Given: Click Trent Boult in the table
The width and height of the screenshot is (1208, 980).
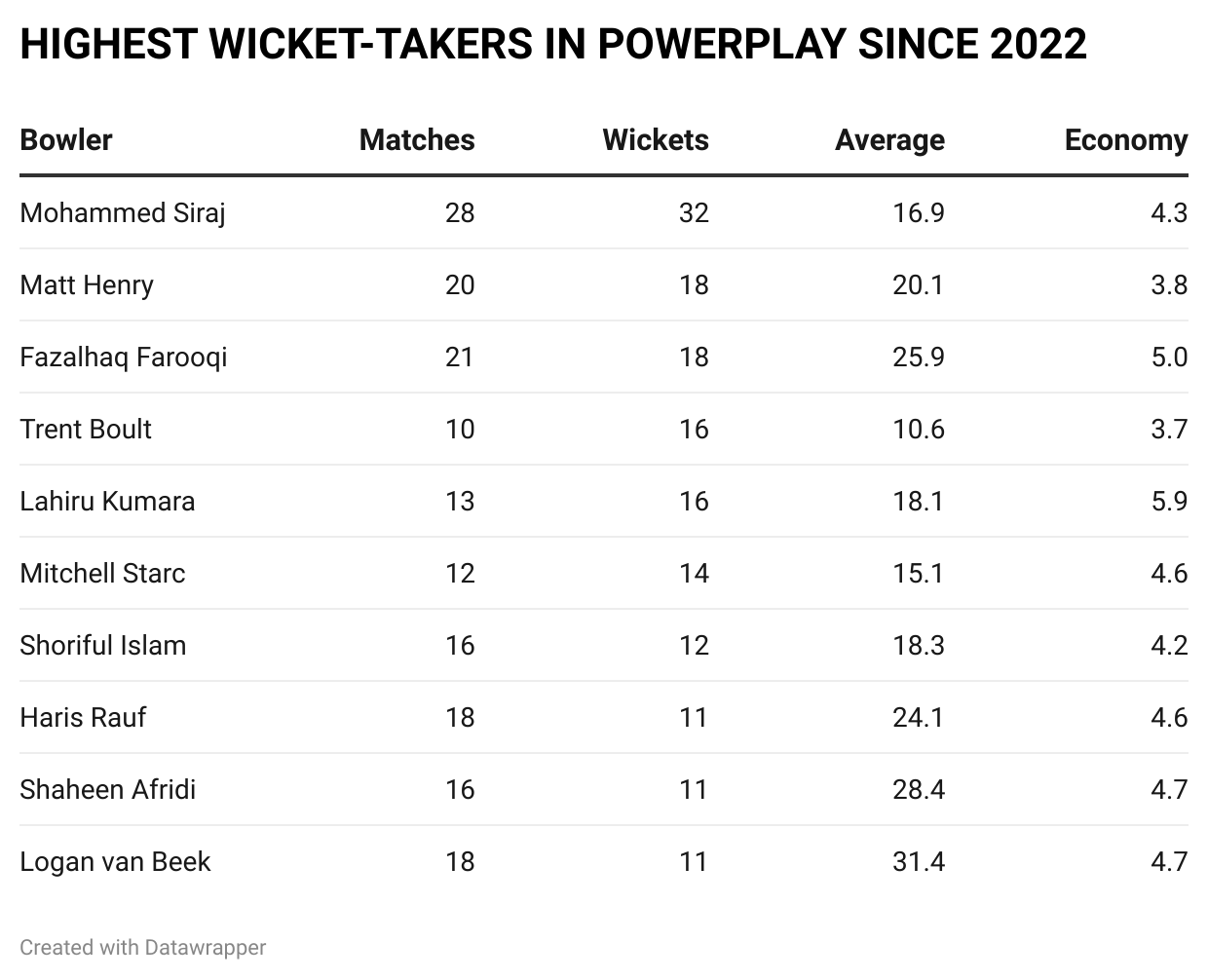Looking at the screenshot, I should [x=86, y=429].
